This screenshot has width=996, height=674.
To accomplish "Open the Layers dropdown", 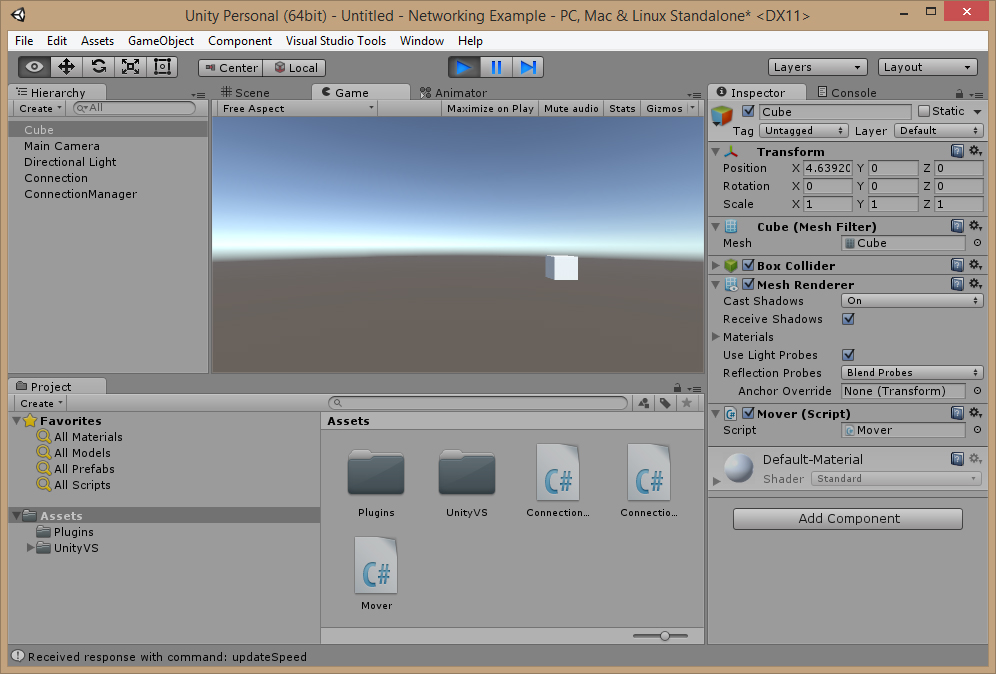I will [x=818, y=67].
